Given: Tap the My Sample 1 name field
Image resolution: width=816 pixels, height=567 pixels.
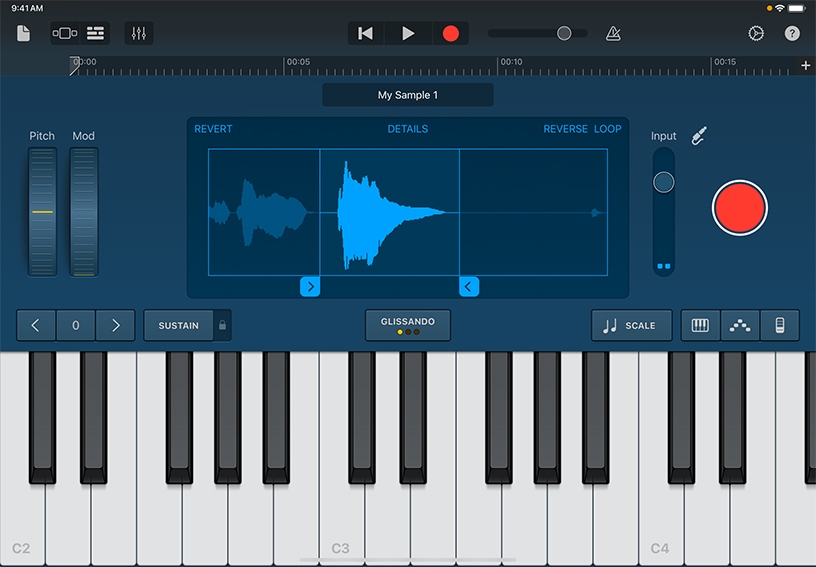Looking at the screenshot, I should tap(407, 95).
